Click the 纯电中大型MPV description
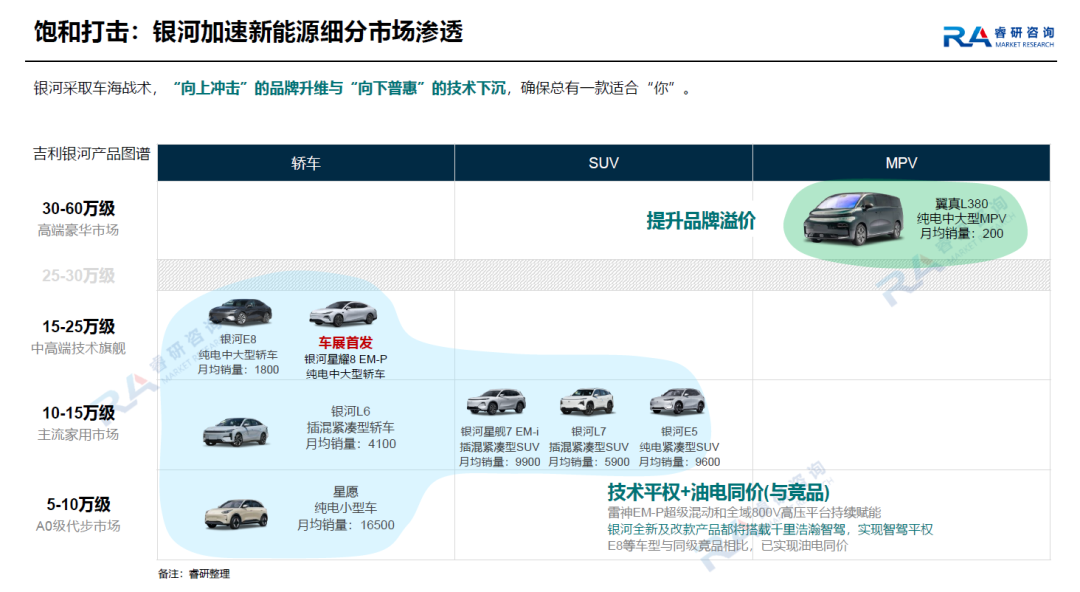This screenshot has width=1080, height=592. [x=962, y=218]
